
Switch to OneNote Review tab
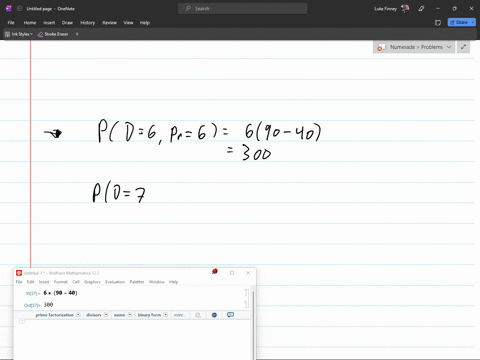[109, 23]
